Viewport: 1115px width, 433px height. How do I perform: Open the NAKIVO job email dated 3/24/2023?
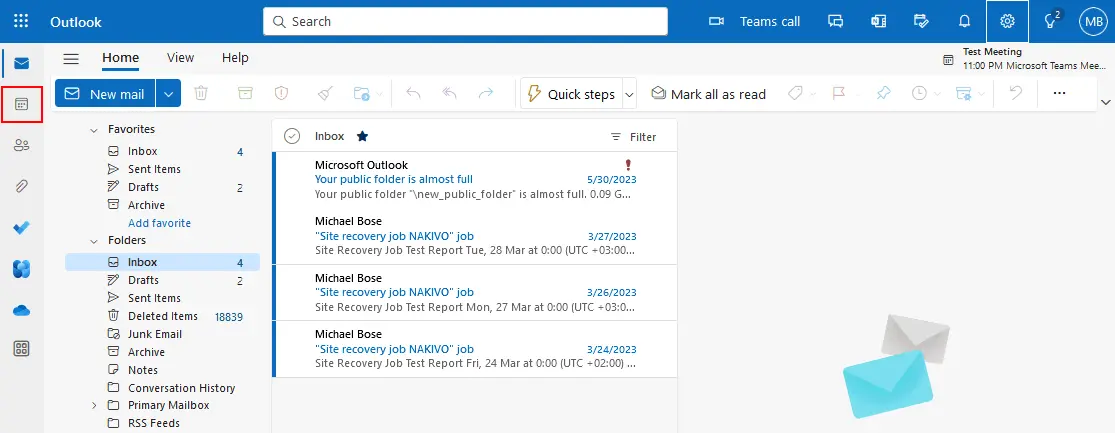pyautogui.click(x=475, y=349)
